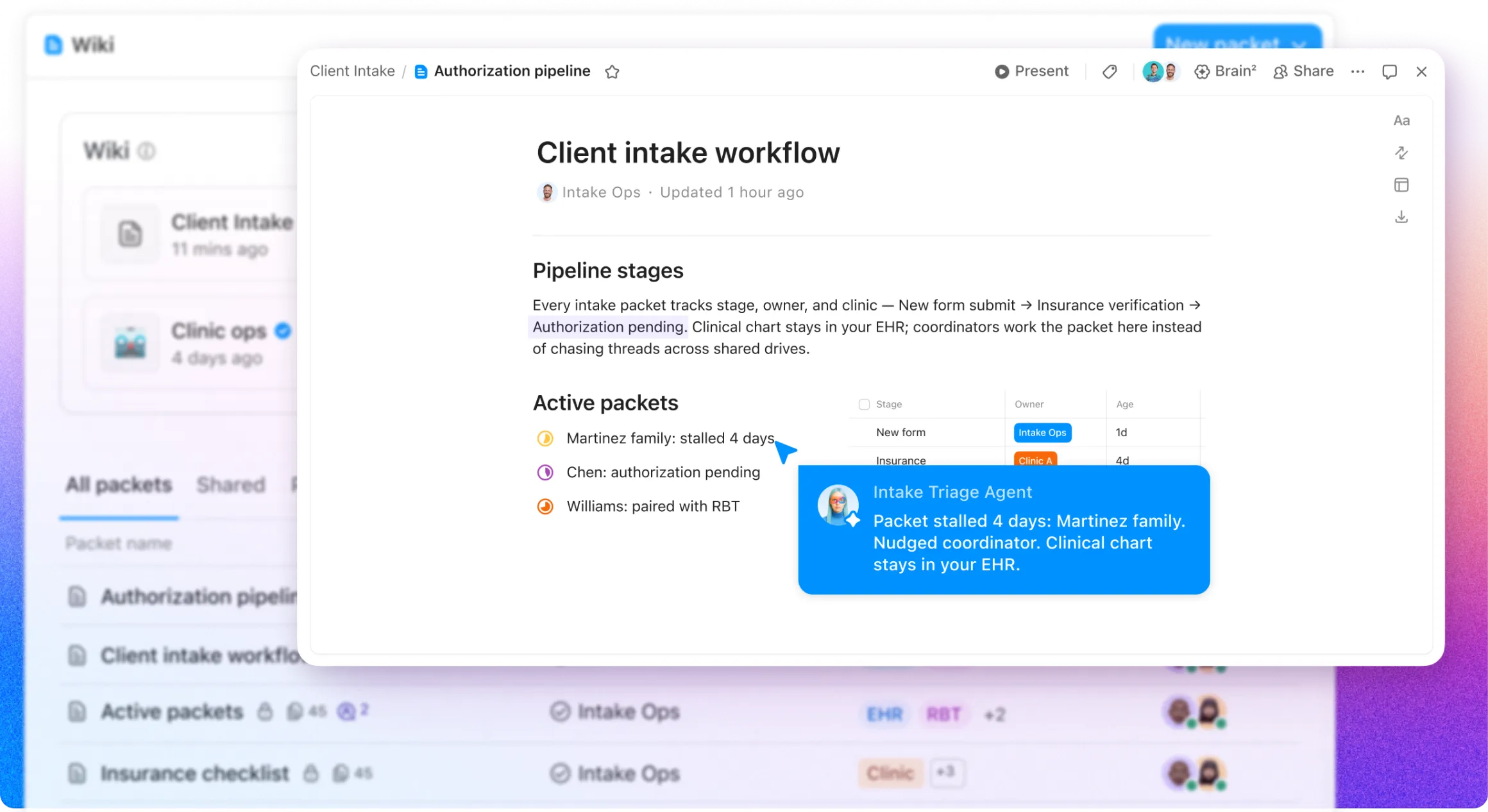The height and width of the screenshot is (812, 1488).
Task: Open the three-dot more options menu
Action: [1357, 72]
